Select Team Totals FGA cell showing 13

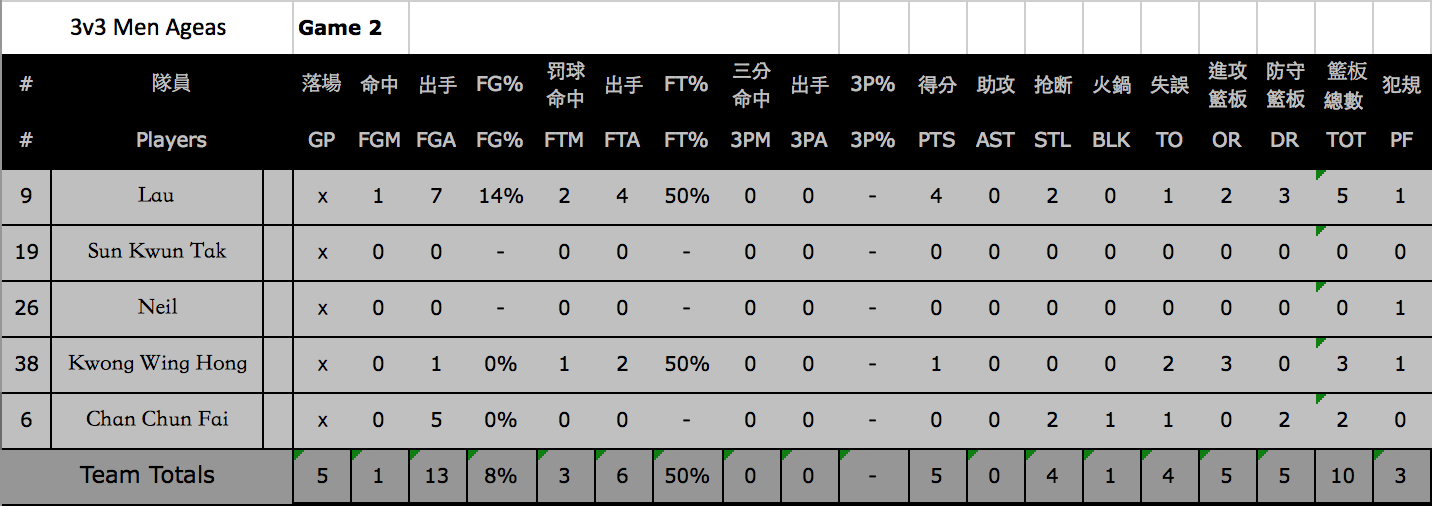point(437,476)
